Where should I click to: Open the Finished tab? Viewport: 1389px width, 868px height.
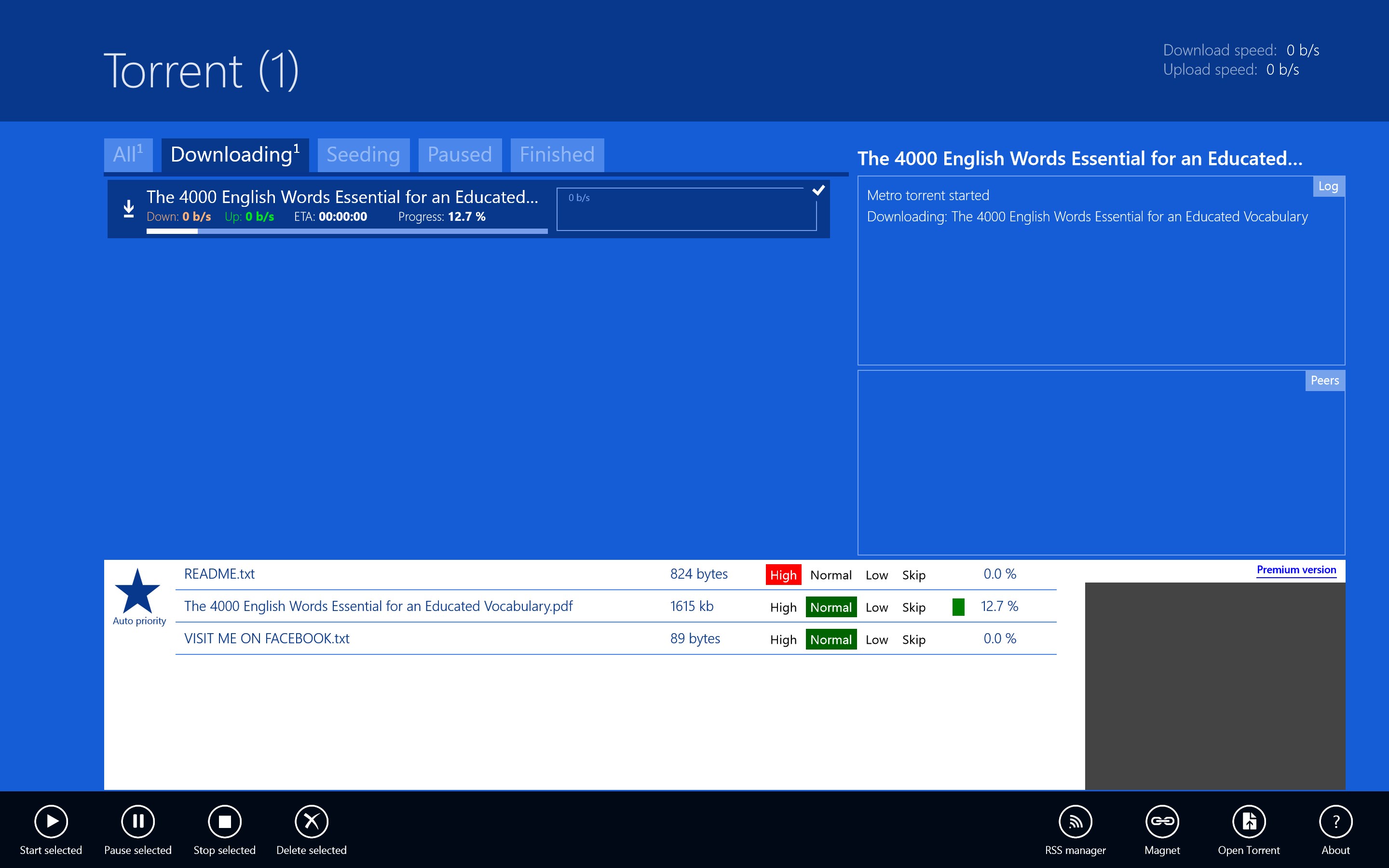(x=556, y=154)
